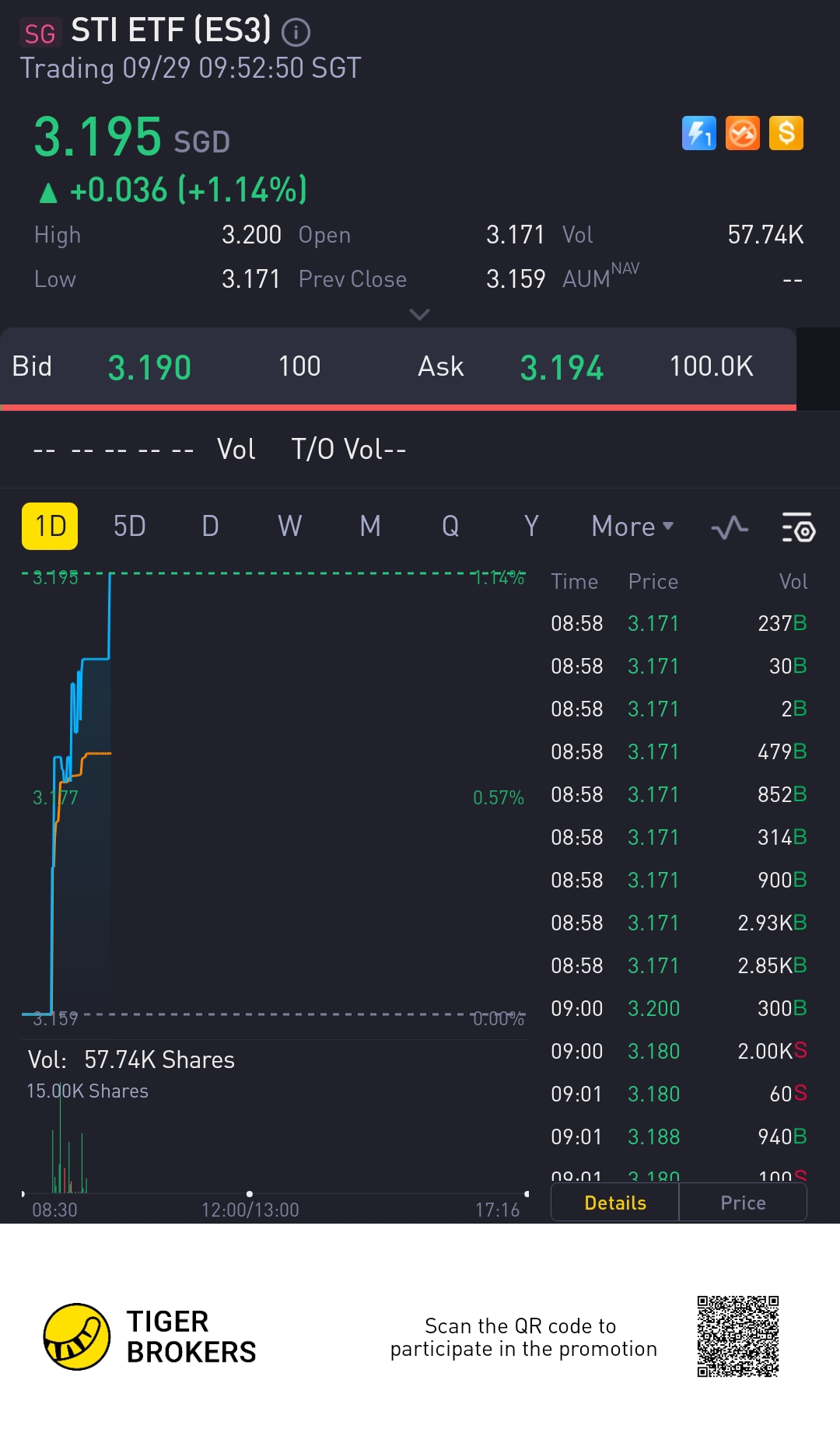Tap the Tiger Brokers logo
Viewport: 840px width, 1450px height.
[77, 1336]
